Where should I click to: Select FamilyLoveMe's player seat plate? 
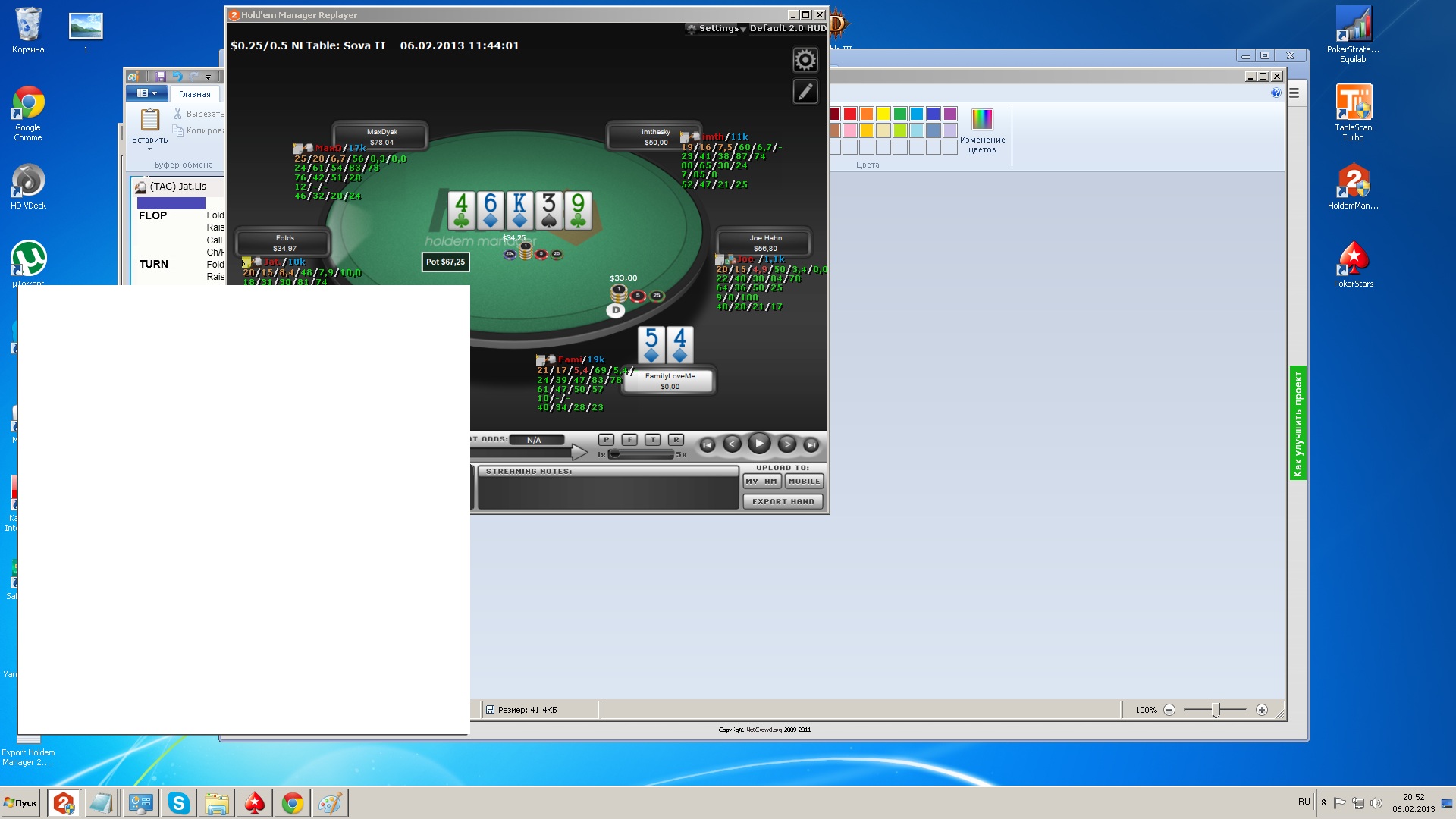click(670, 381)
